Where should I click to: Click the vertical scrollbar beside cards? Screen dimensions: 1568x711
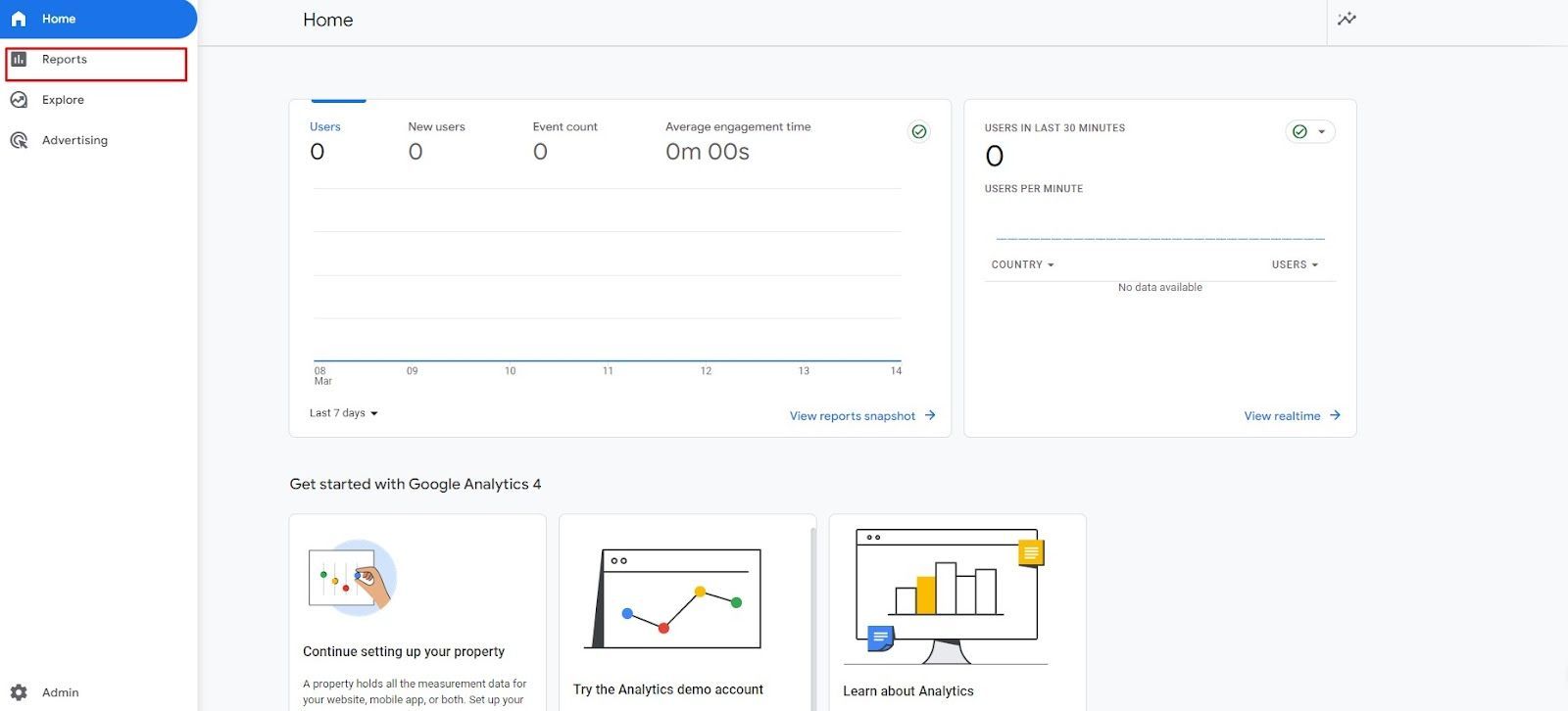pos(813,617)
